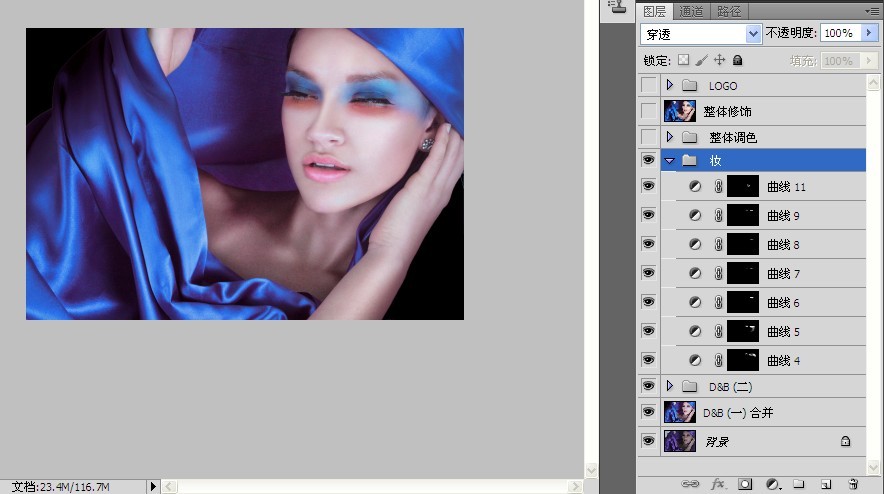Click the 曲线 4 layer mask thumbnail
This screenshot has width=884, height=494.
click(x=742, y=360)
